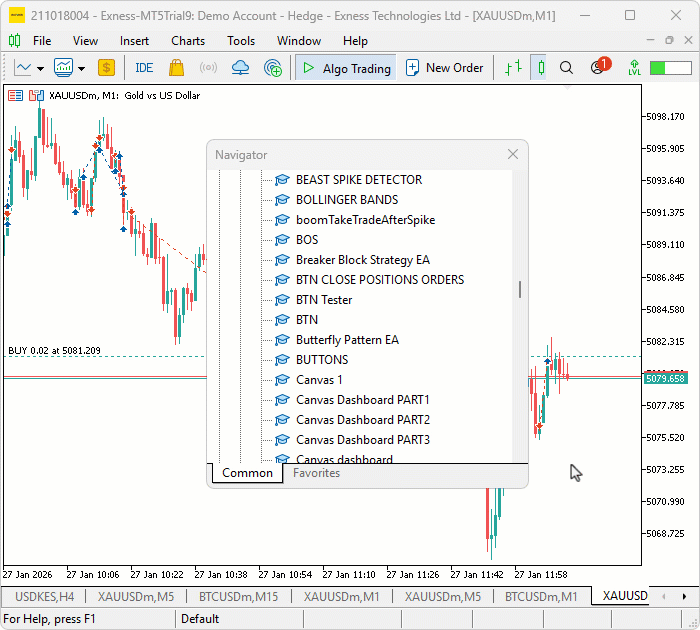Open the search magnifier
This screenshot has height=630, width=700.
coord(566,68)
